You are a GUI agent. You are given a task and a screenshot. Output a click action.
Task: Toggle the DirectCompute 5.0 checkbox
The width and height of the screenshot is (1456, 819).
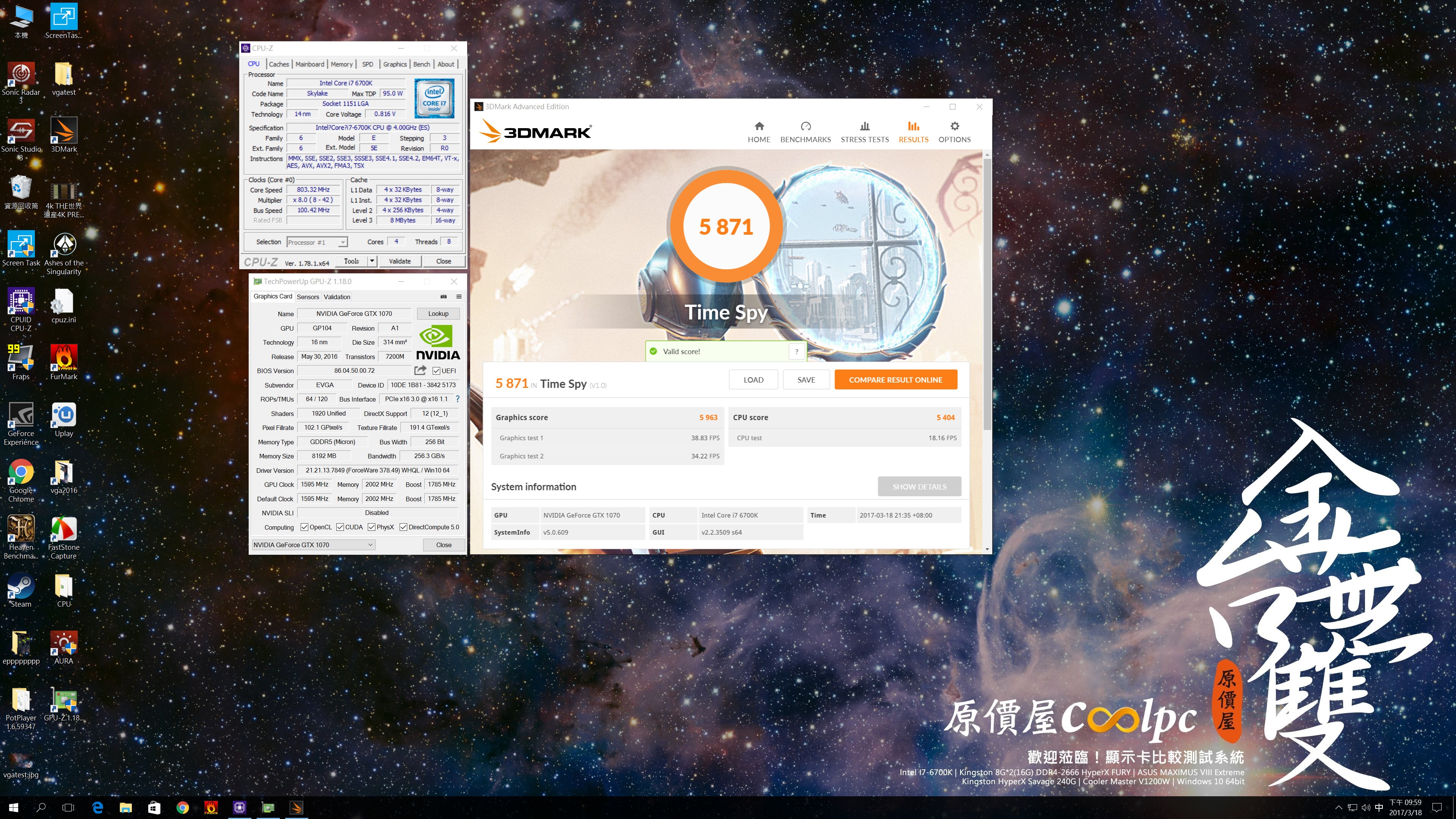coord(403,527)
